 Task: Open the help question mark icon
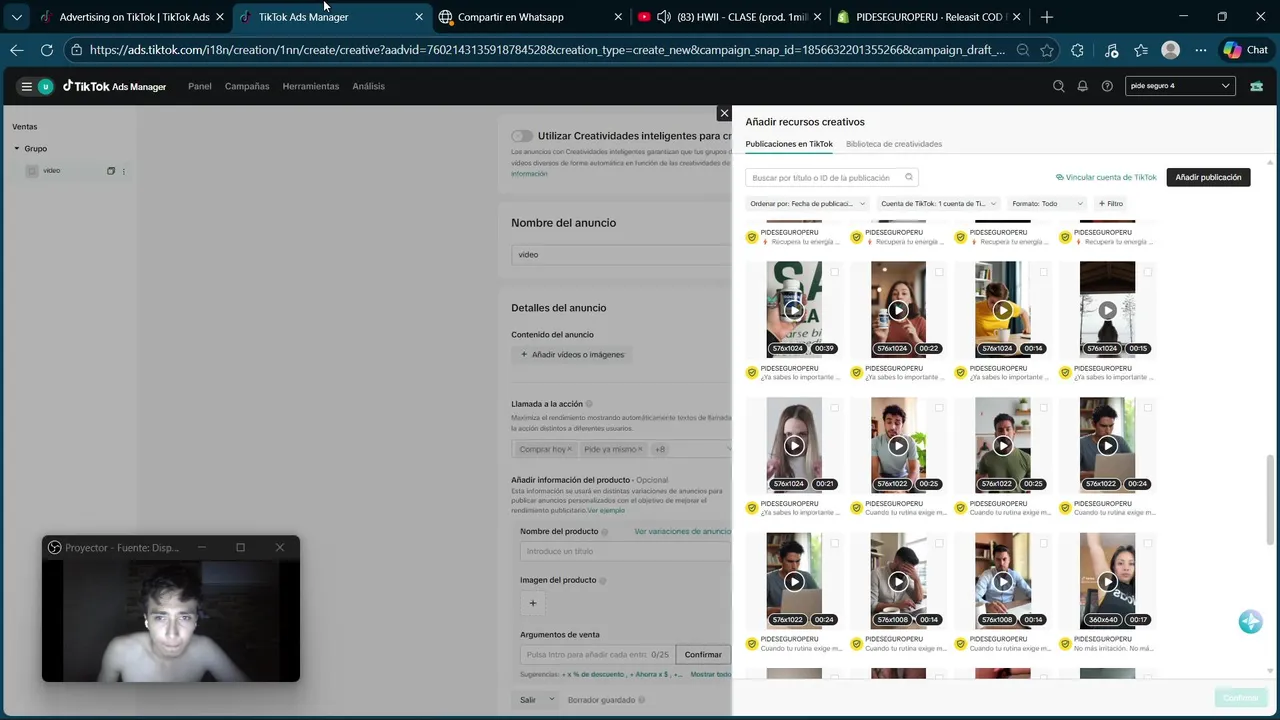[x=1107, y=86]
